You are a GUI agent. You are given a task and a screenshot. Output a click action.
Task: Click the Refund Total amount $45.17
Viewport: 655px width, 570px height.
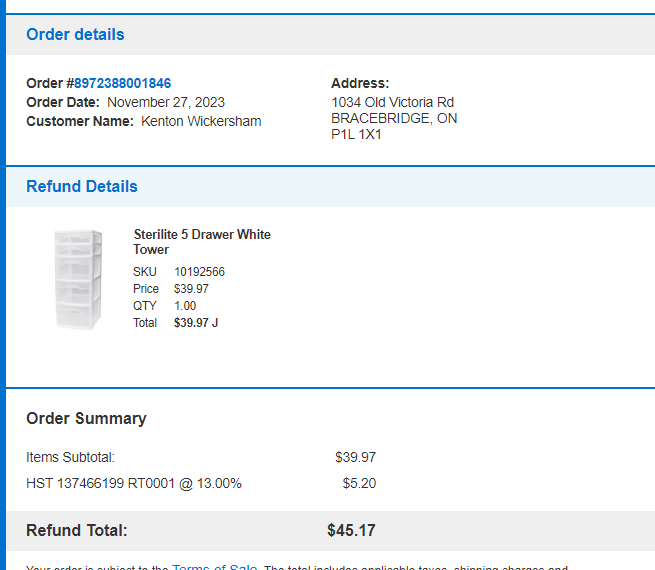pos(351,530)
